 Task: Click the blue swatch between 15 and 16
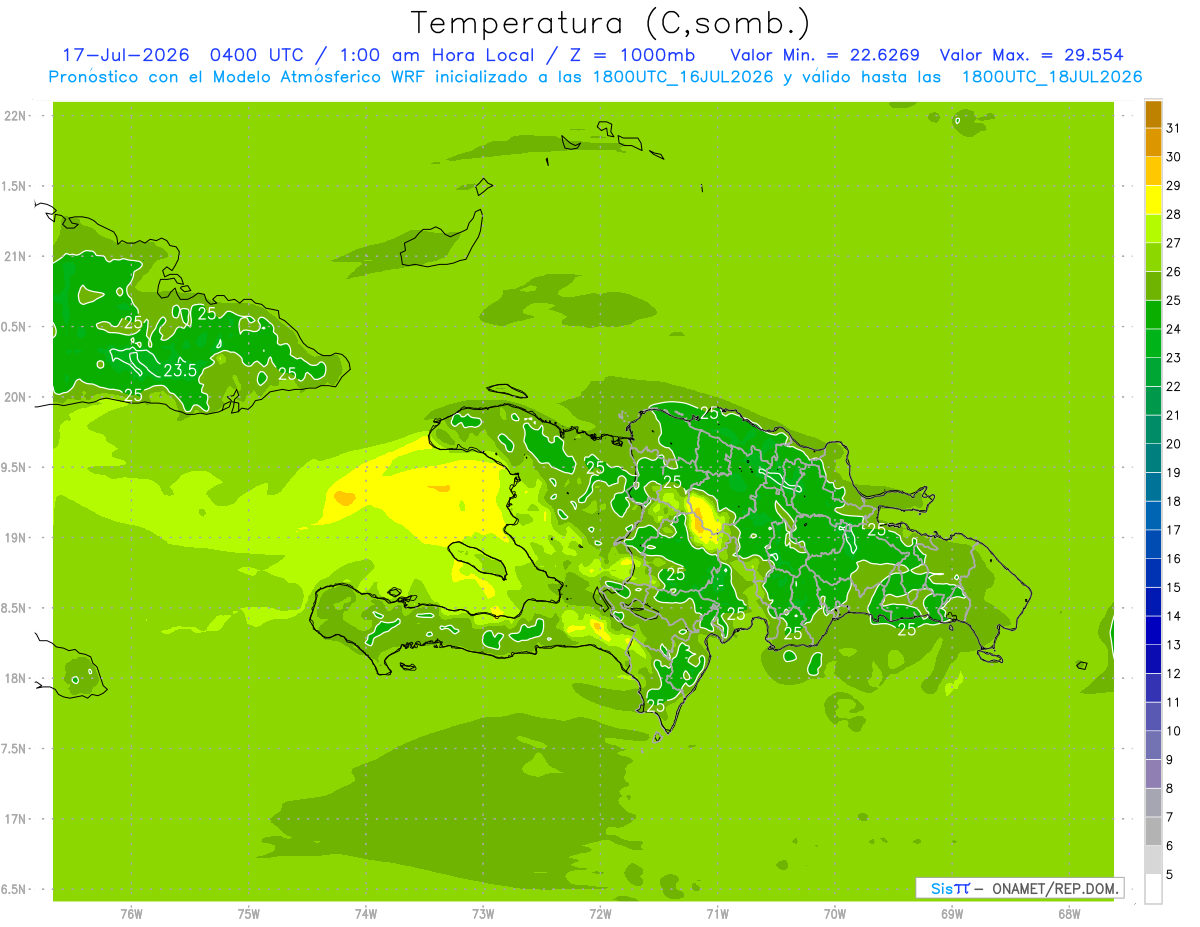(1153, 573)
